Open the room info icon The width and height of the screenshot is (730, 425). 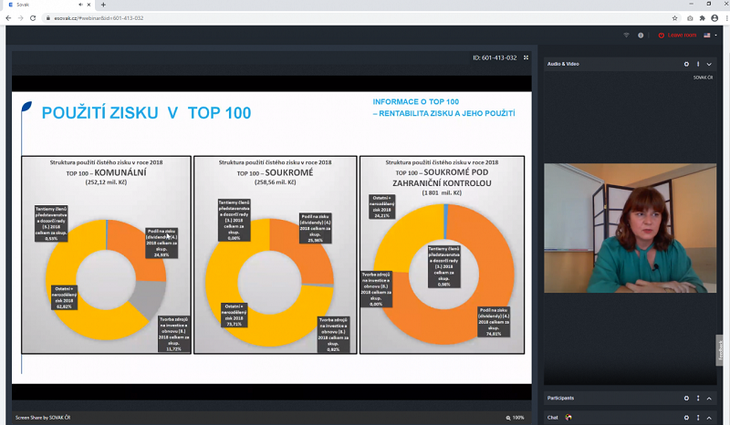[x=641, y=35]
